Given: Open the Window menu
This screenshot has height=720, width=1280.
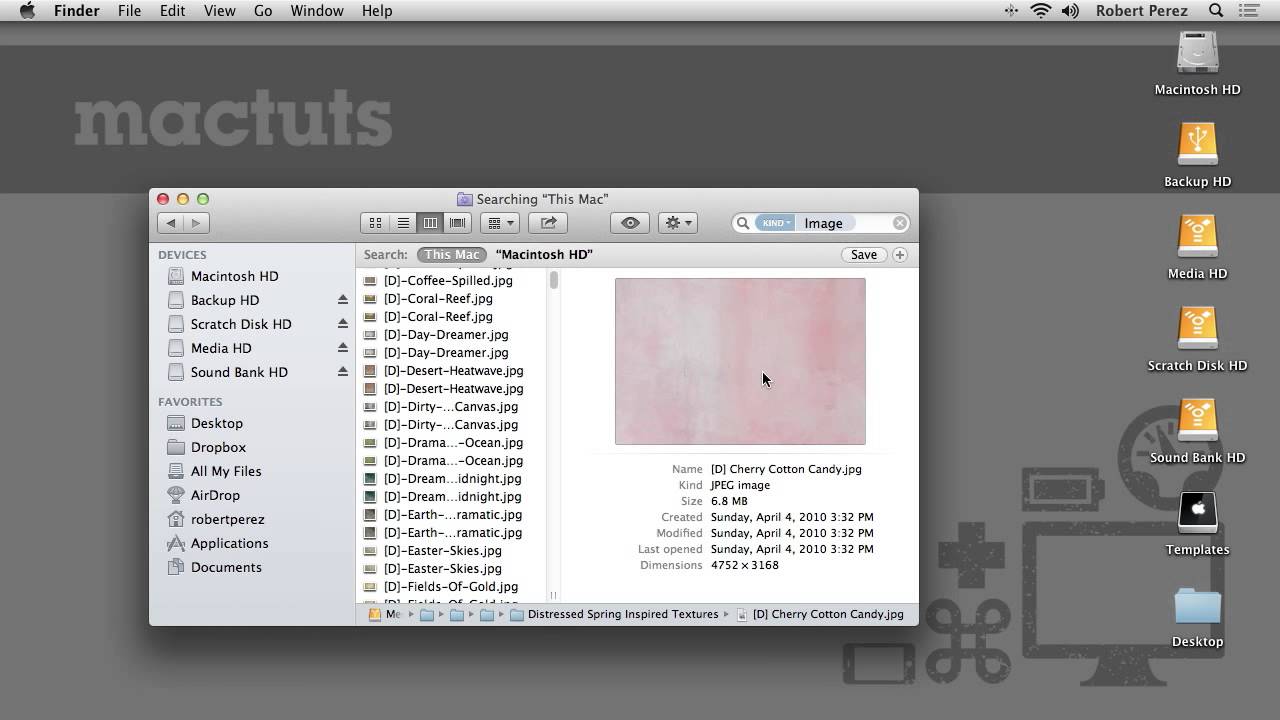Looking at the screenshot, I should (x=317, y=11).
